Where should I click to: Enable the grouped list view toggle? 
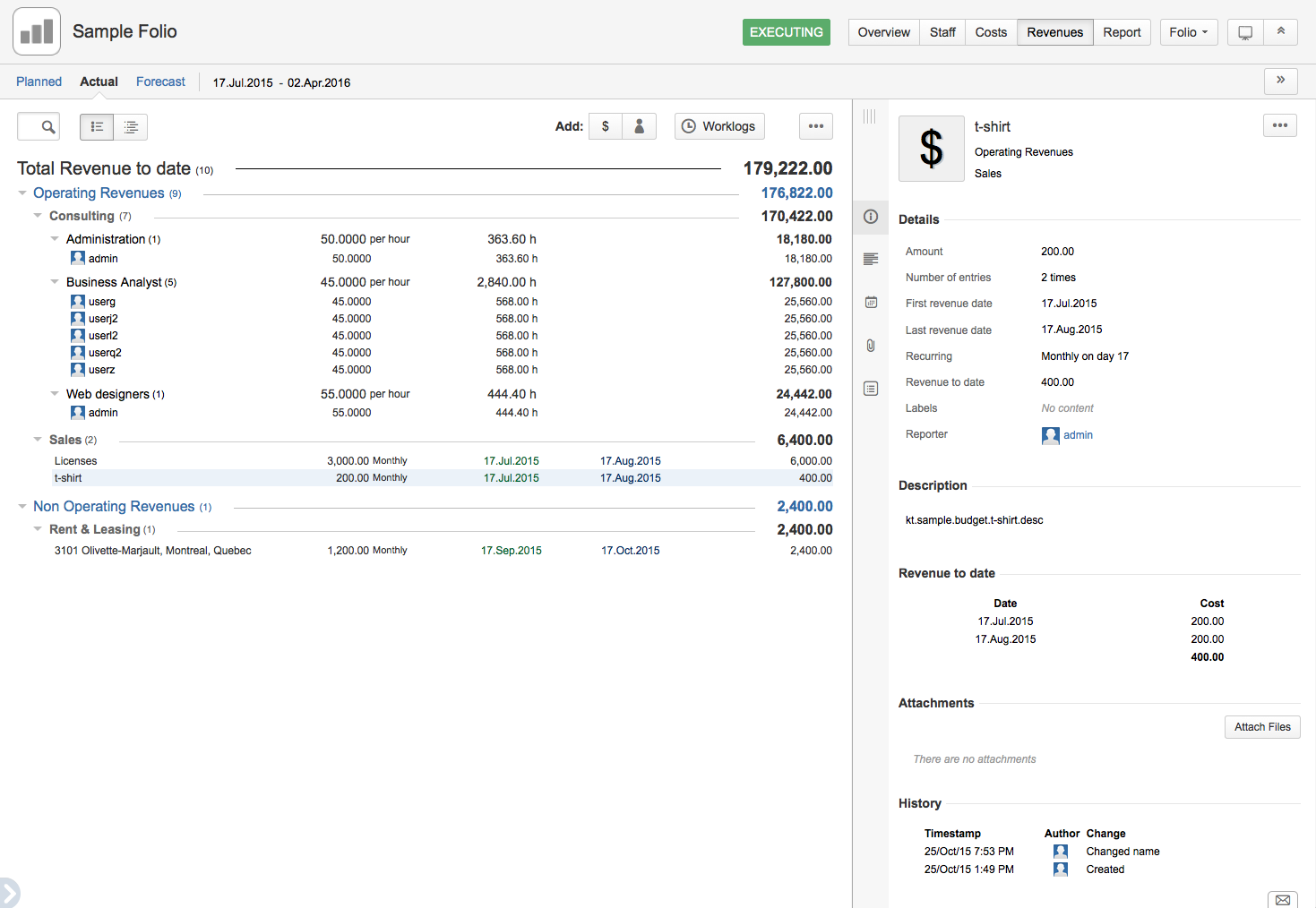[131, 126]
